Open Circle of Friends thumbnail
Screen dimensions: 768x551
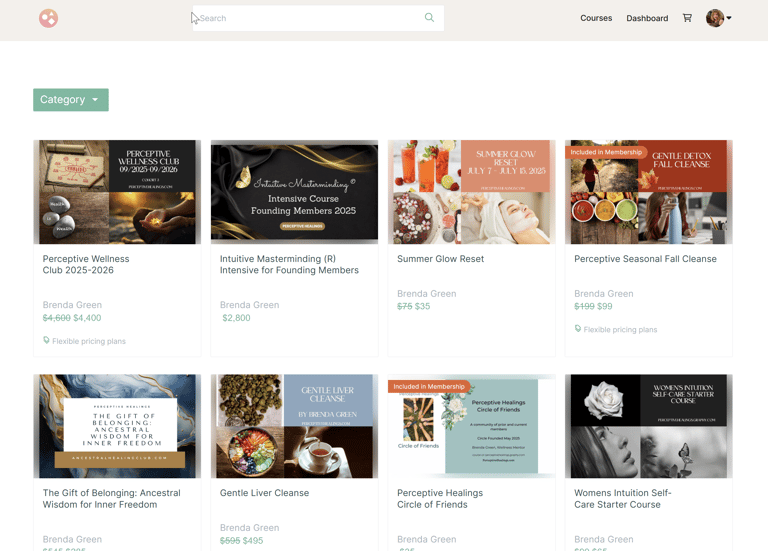[472, 426]
